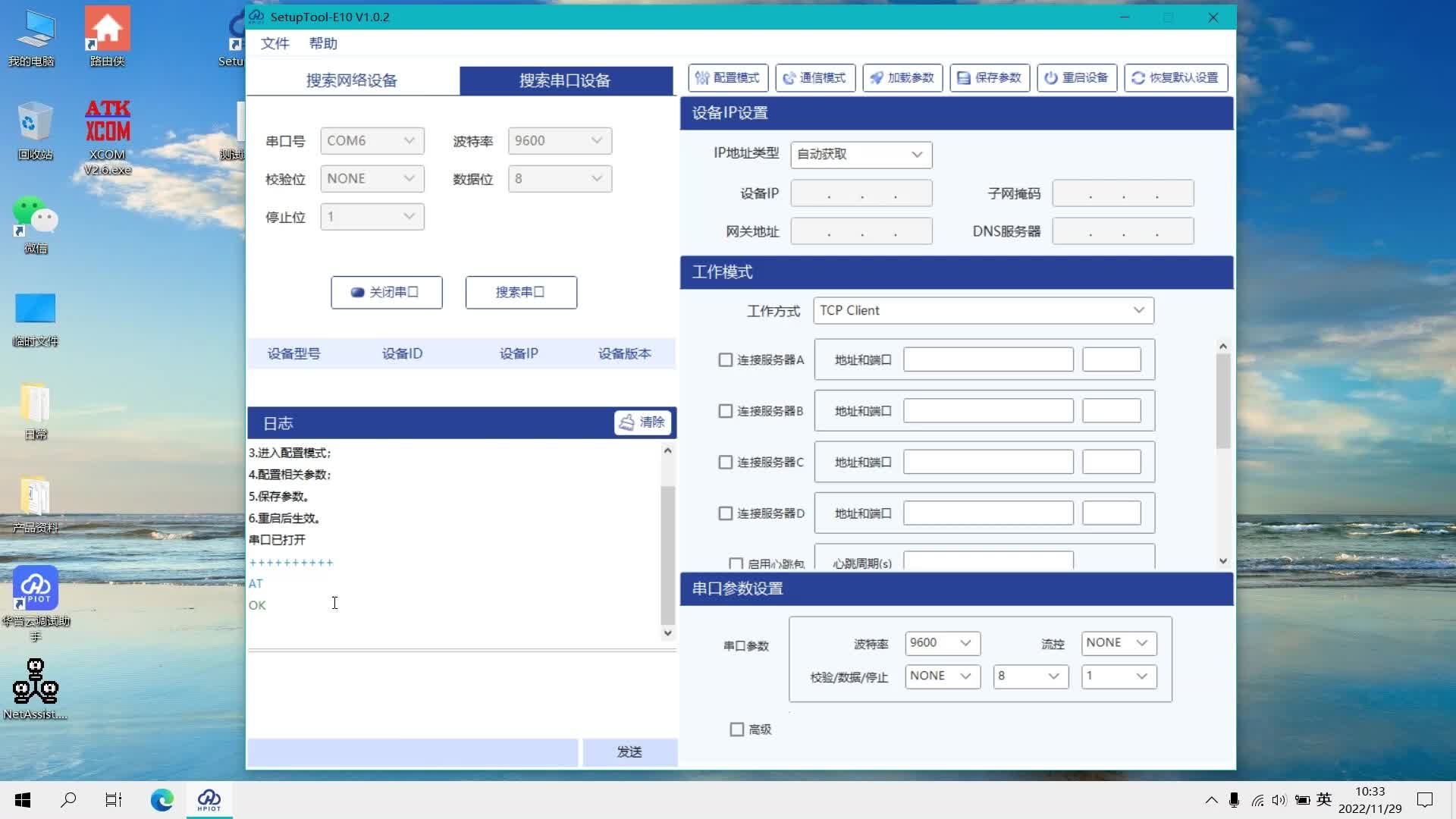Open left-panel 校验位 NONE dropdown

(x=372, y=179)
